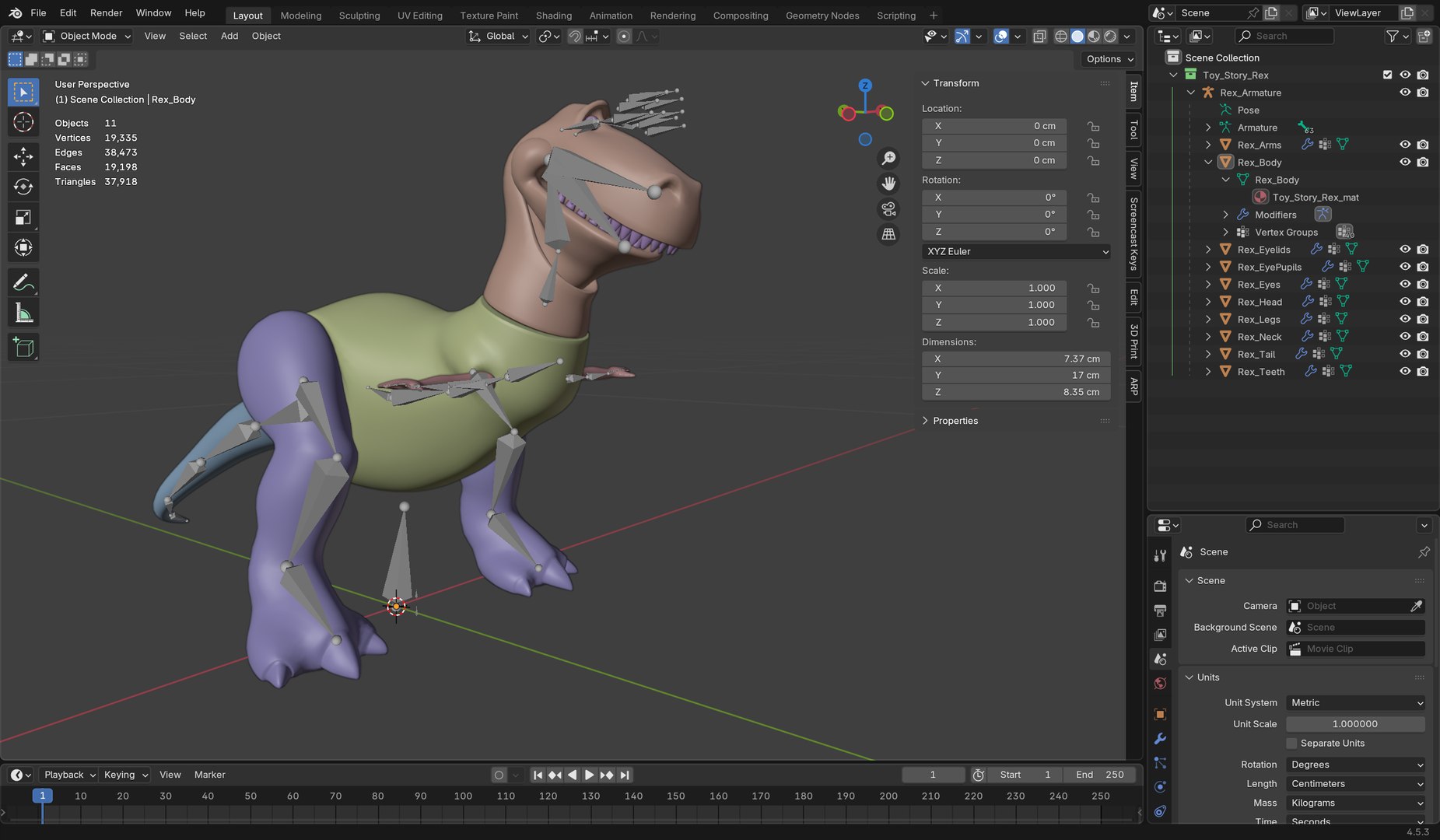
Task: Select the Rotate tool
Action: click(x=23, y=187)
